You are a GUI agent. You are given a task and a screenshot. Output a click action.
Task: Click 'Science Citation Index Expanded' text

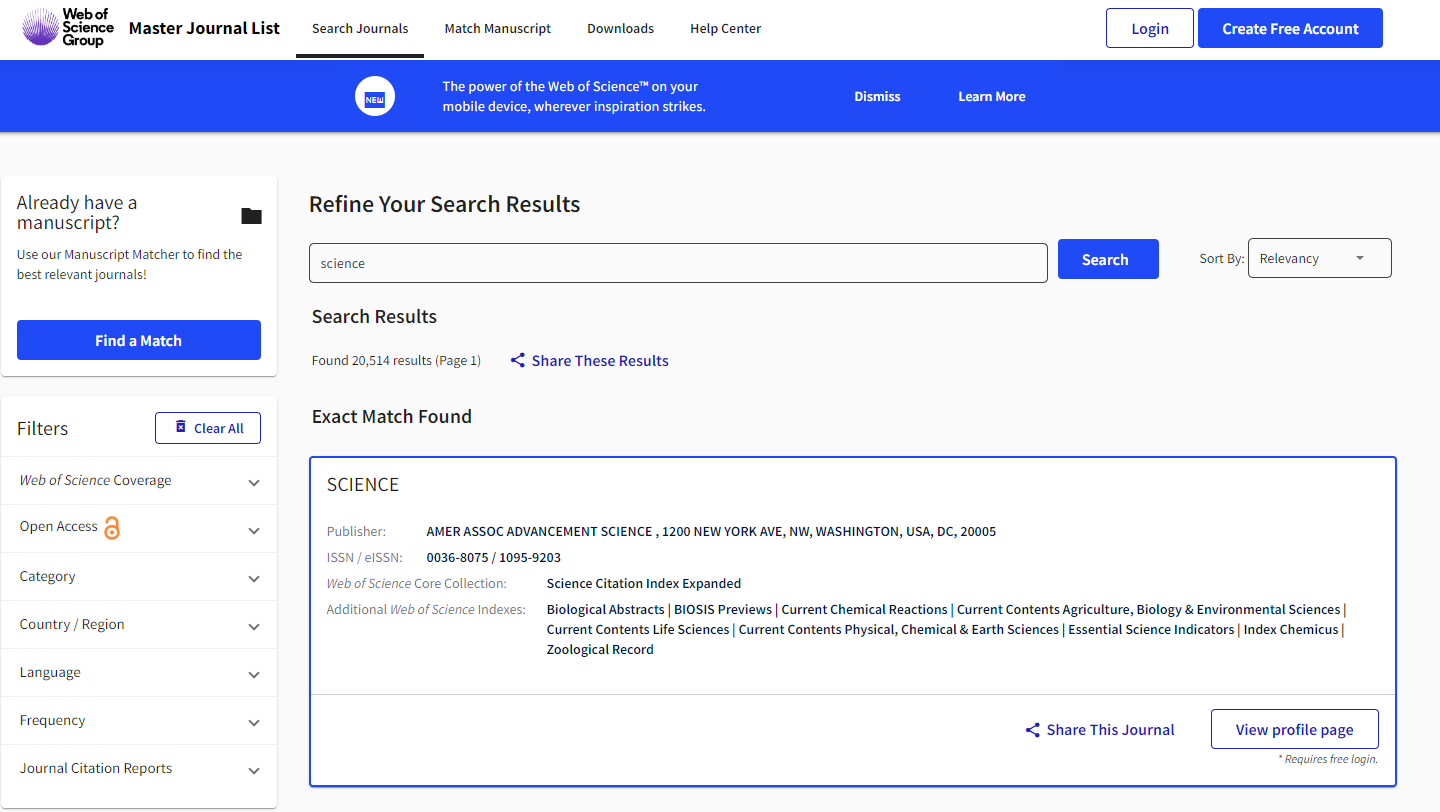click(x=644, y=584)
